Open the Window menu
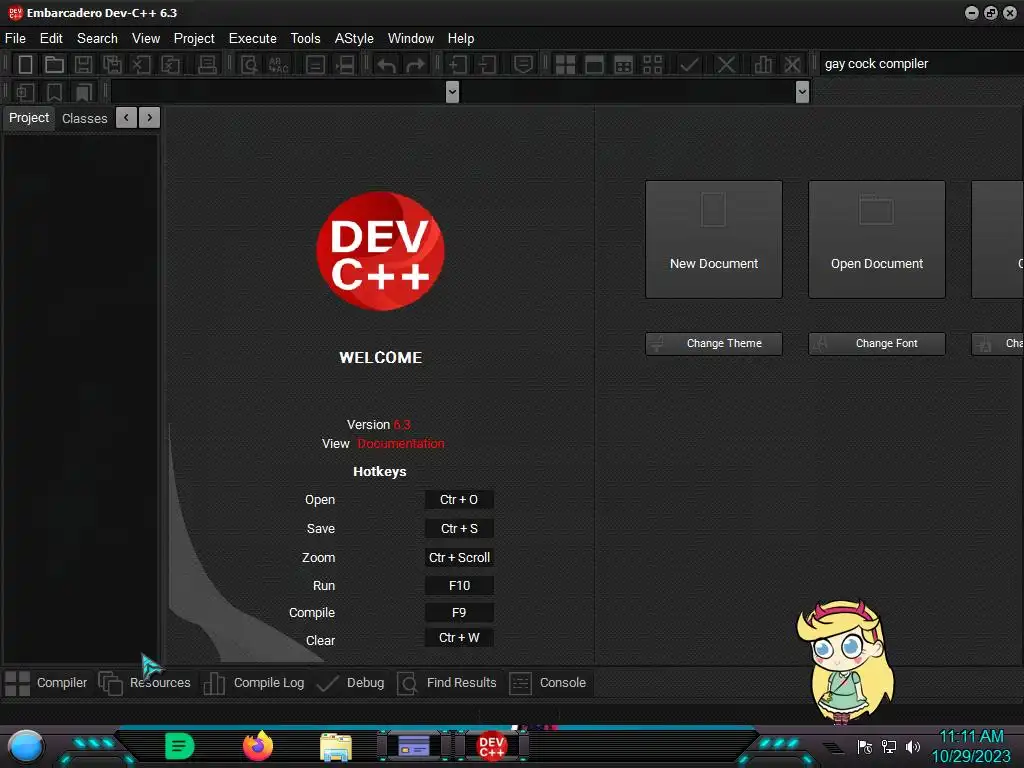Screen dimensions: 1024x768 click(411, 39)
